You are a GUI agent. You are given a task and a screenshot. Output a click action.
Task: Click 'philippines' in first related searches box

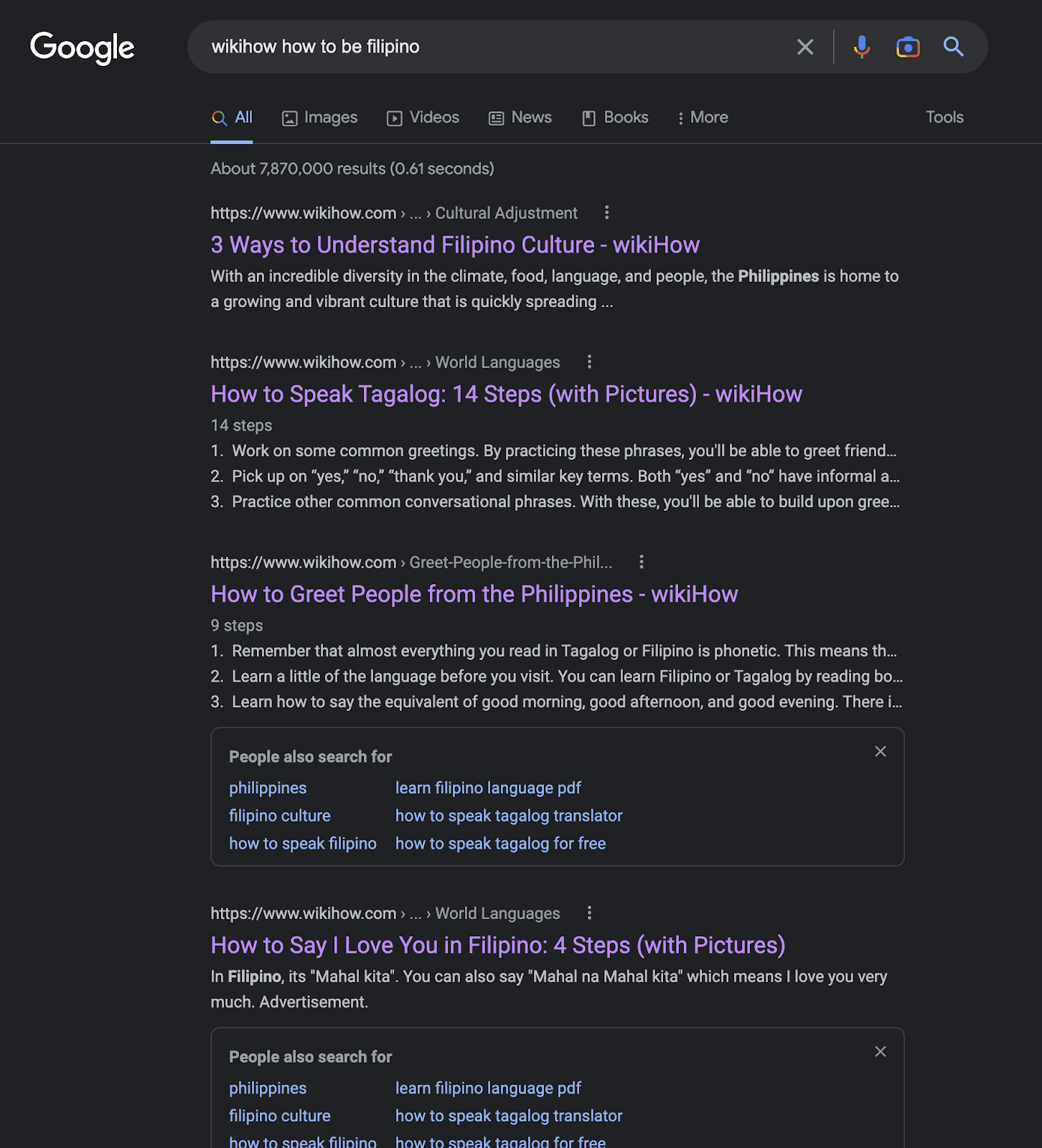(x=268, y=788)
